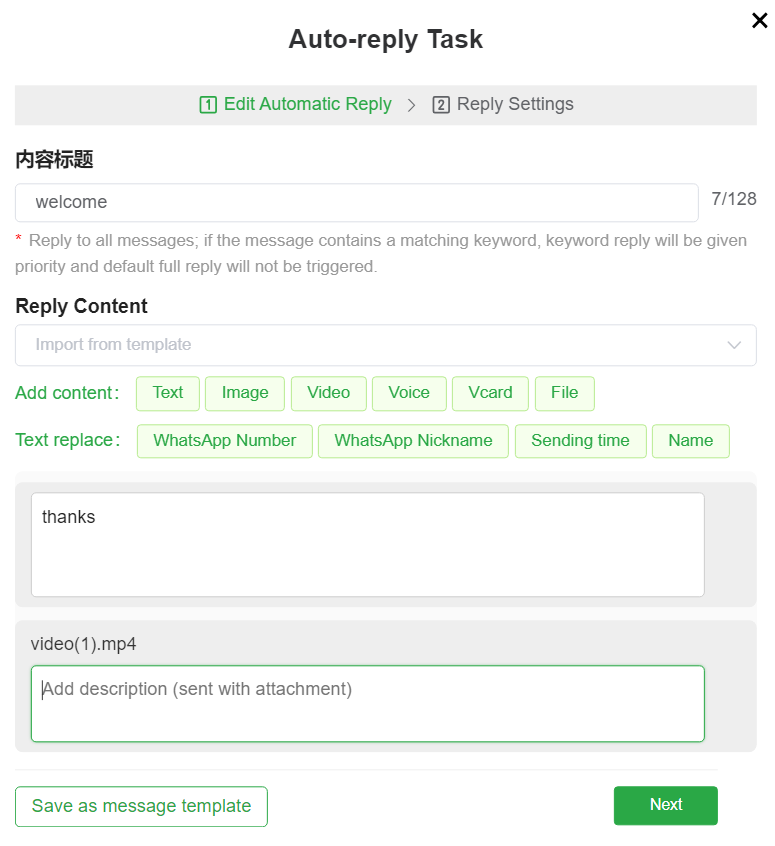Select the Edit Automatic Reply step
The width and height of the screenshot is (775, 846).
pyautogui.click(x=295, y=104)
